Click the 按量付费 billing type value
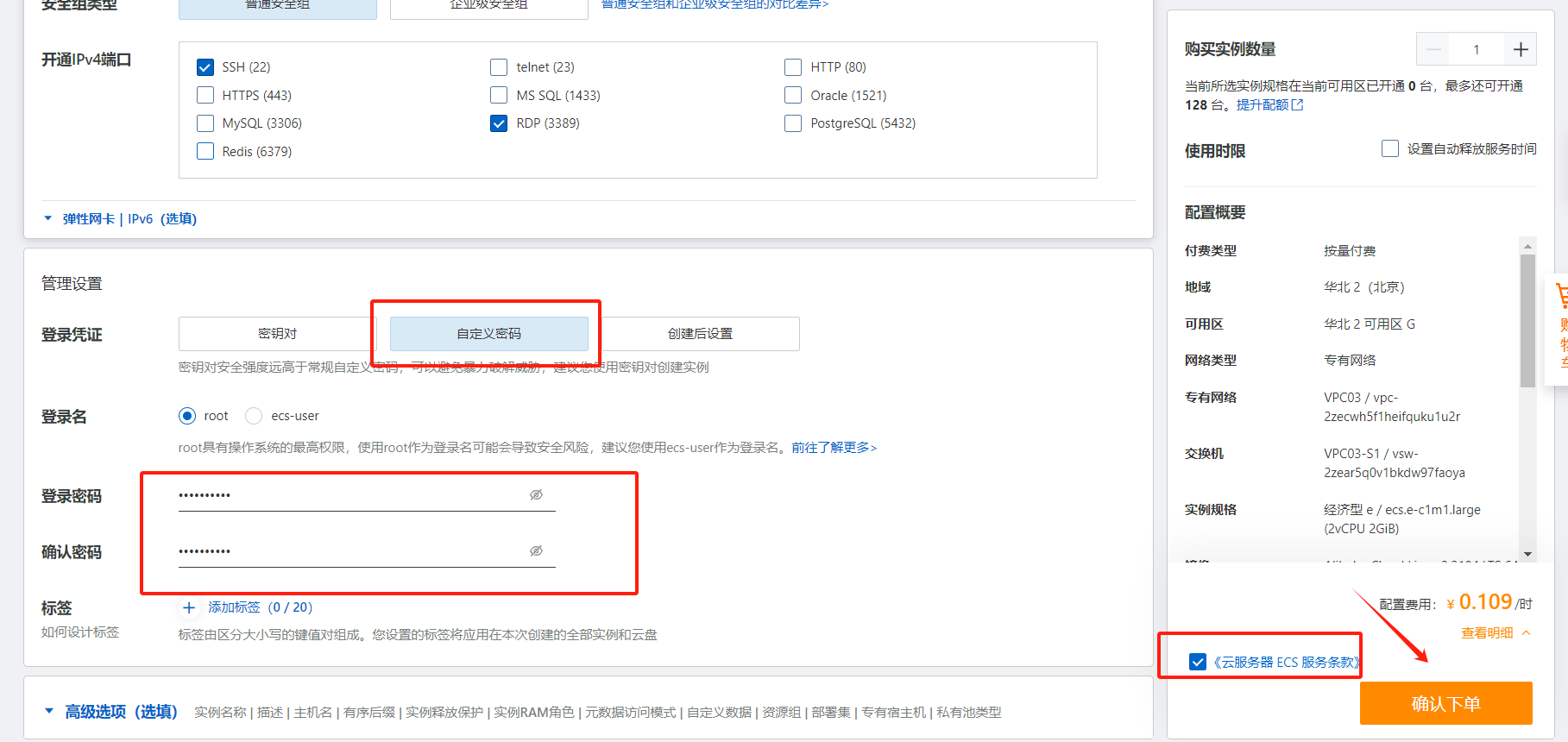Viewport: 1568px width, 742px height. point(1350,251)
